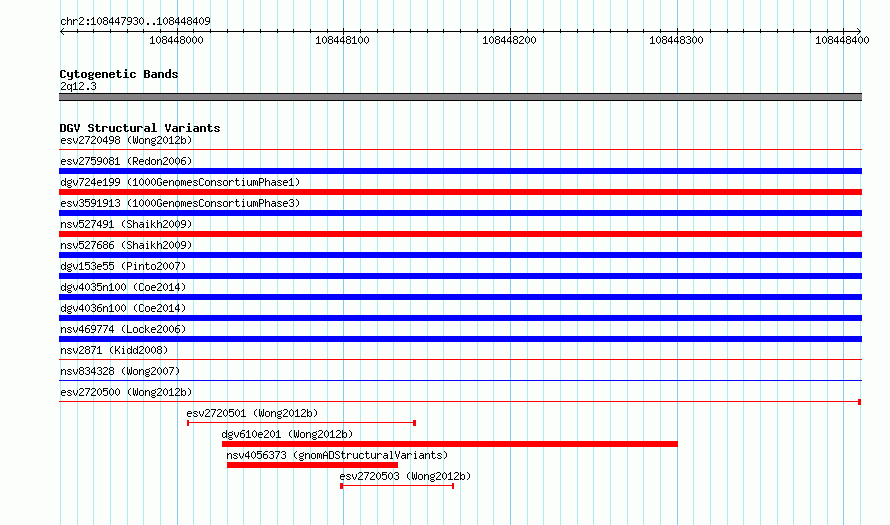Click the blue bar of esv3591913
The image size is (890, 525).
click(460, 213)
